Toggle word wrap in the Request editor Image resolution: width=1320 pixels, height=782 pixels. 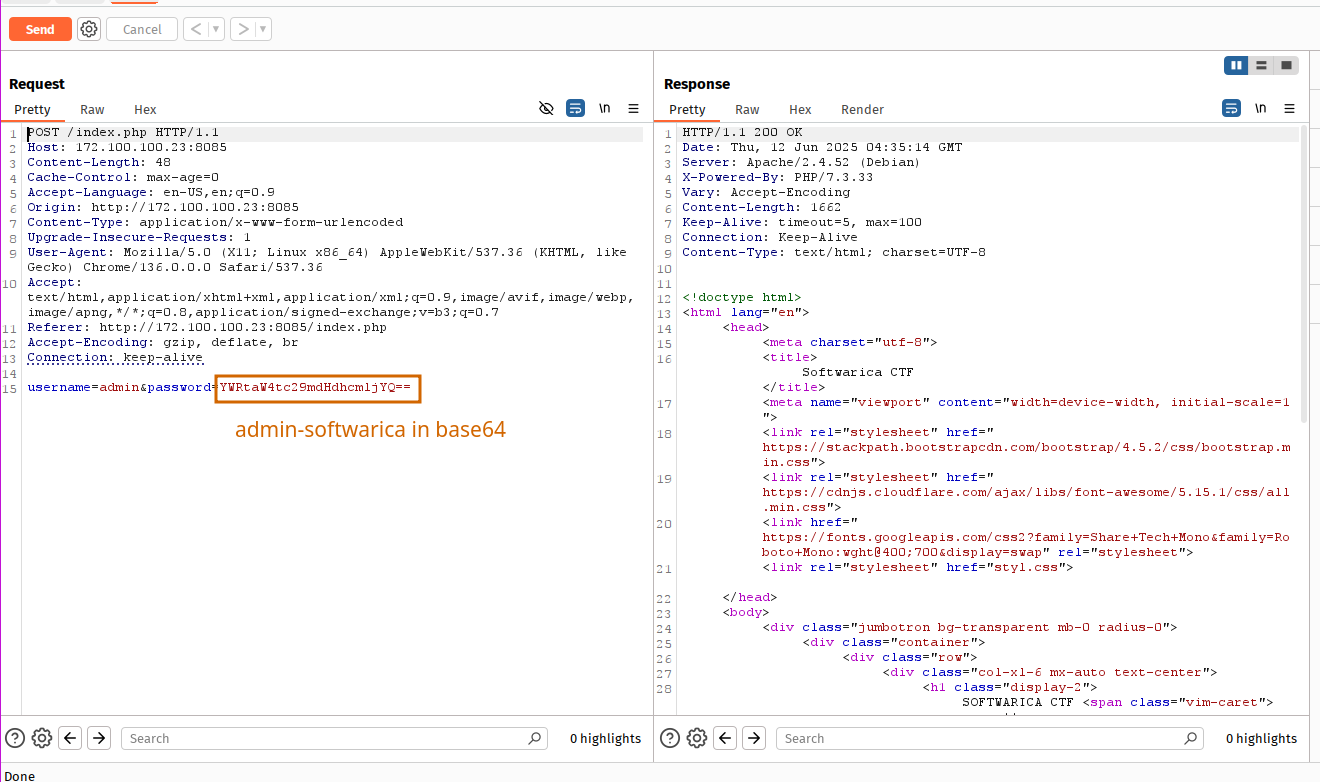coord(575,108)
